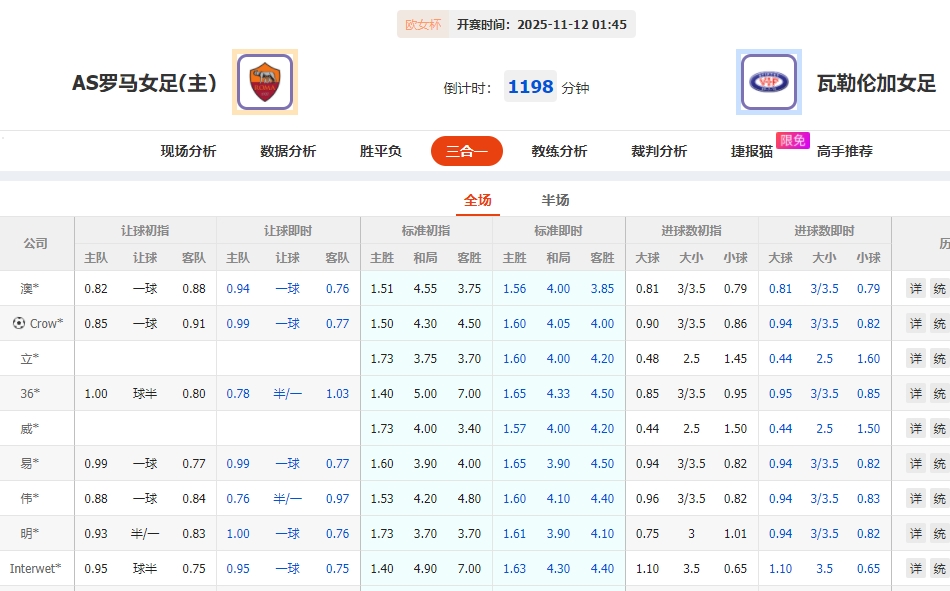
Task: Click the Vålerenga women's team logo
Action: coord(770,82)
